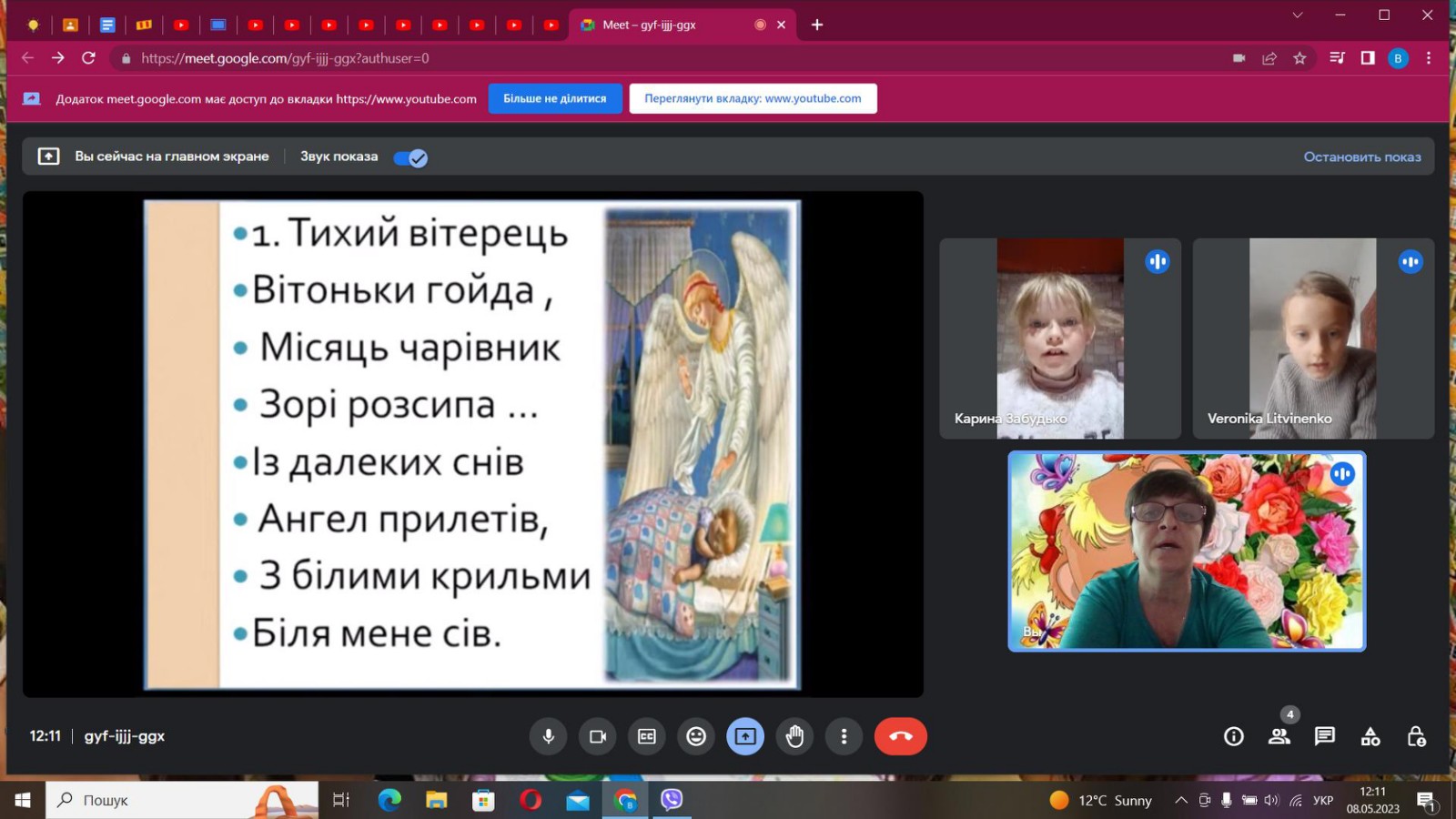This screenshot has height=819, width=1456.
Task: Click the camera permission icon in address bar
Action: click(x=1239, y=58)
